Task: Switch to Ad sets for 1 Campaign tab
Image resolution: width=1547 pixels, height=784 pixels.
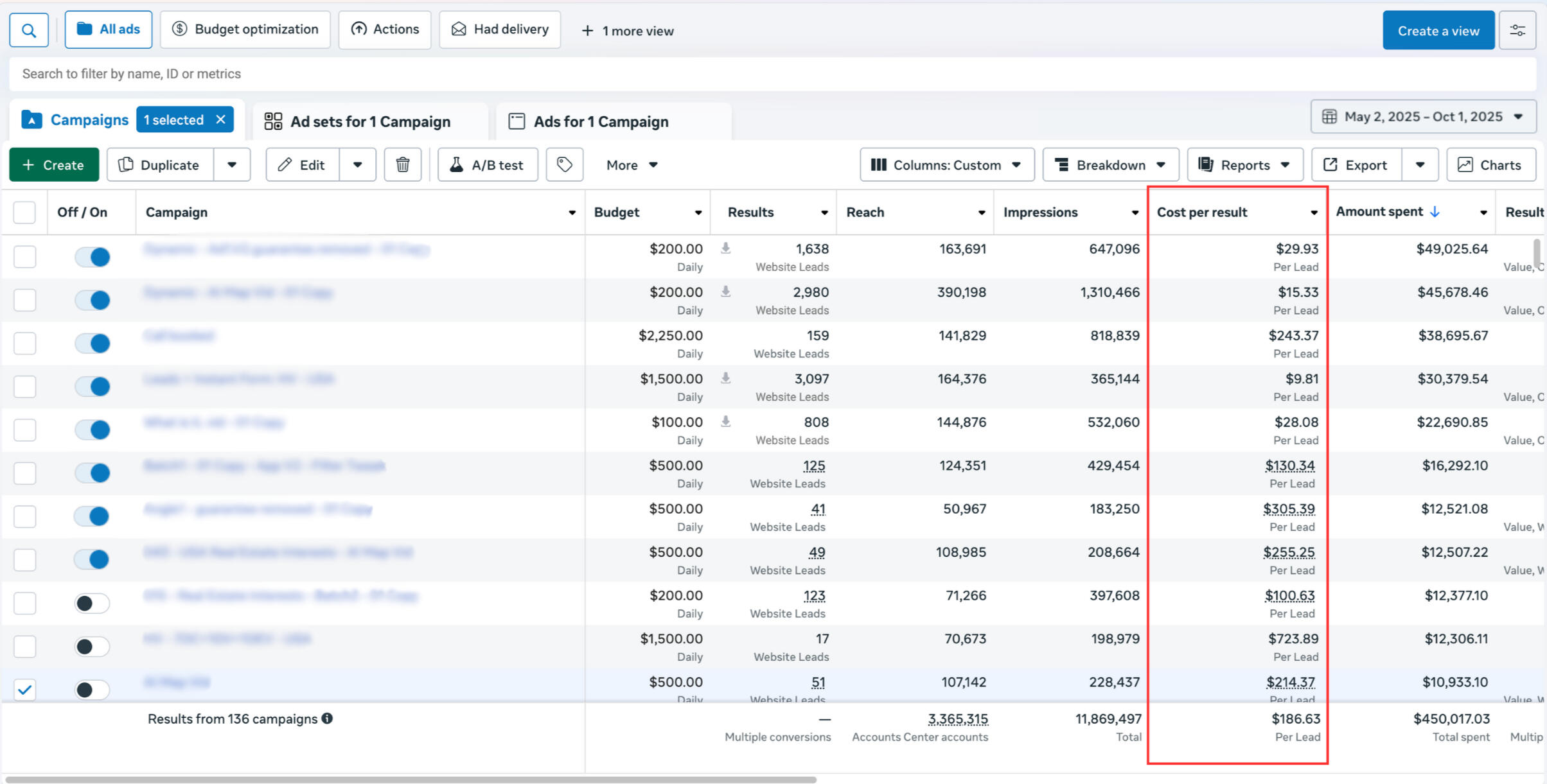Action: coord(369,121)
